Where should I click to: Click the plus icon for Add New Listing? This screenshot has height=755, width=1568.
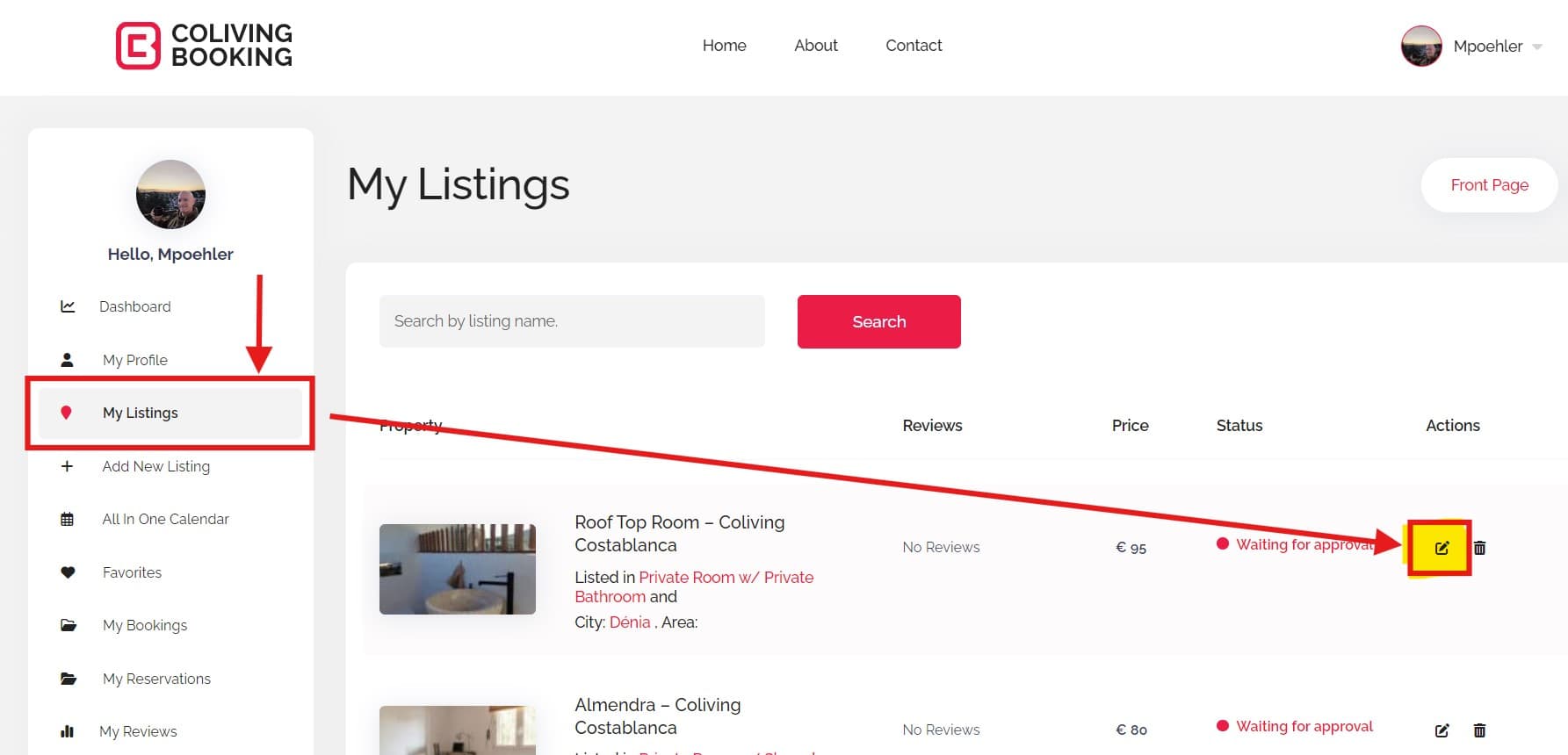click(68, 466)
